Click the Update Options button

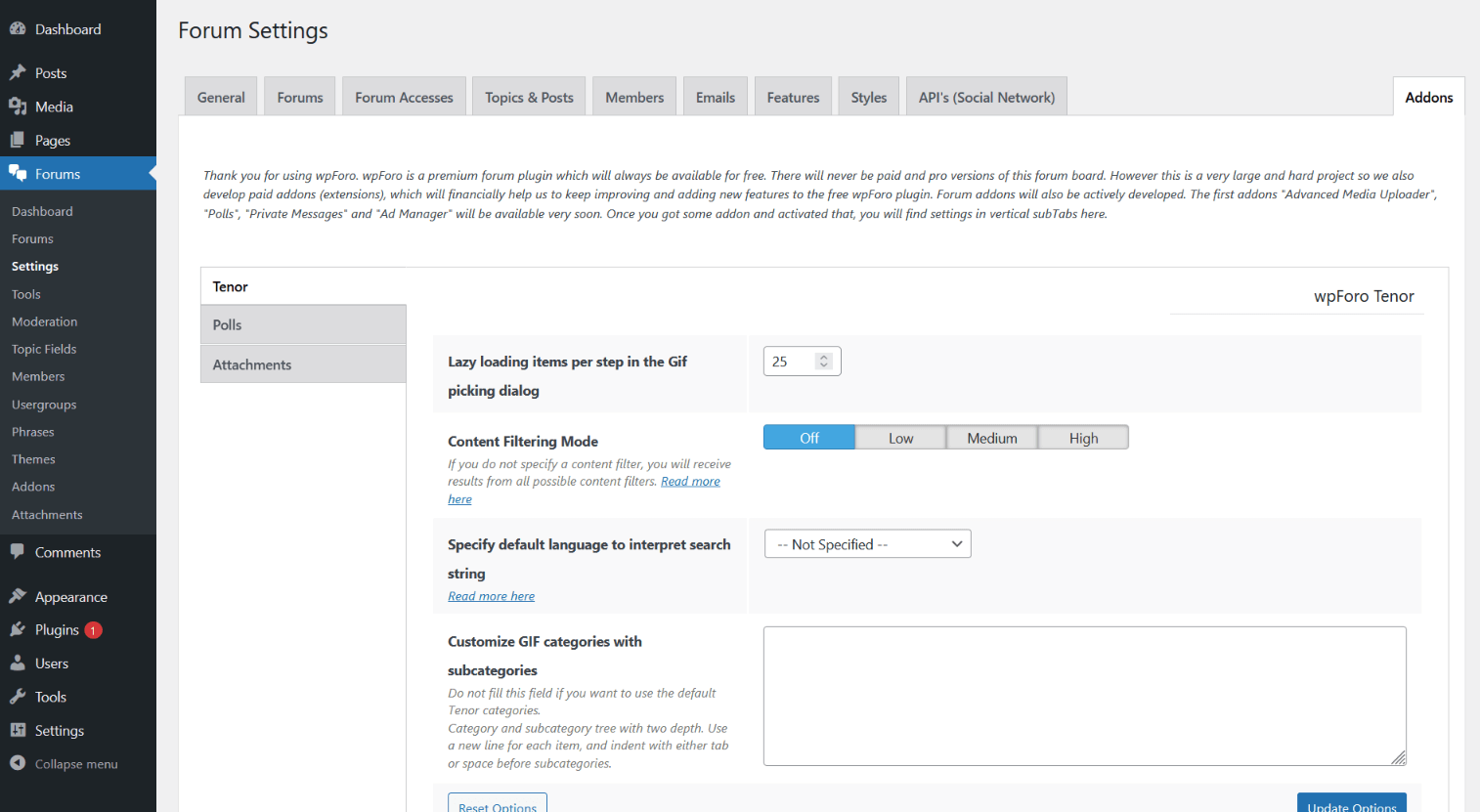click(1351, 803)
